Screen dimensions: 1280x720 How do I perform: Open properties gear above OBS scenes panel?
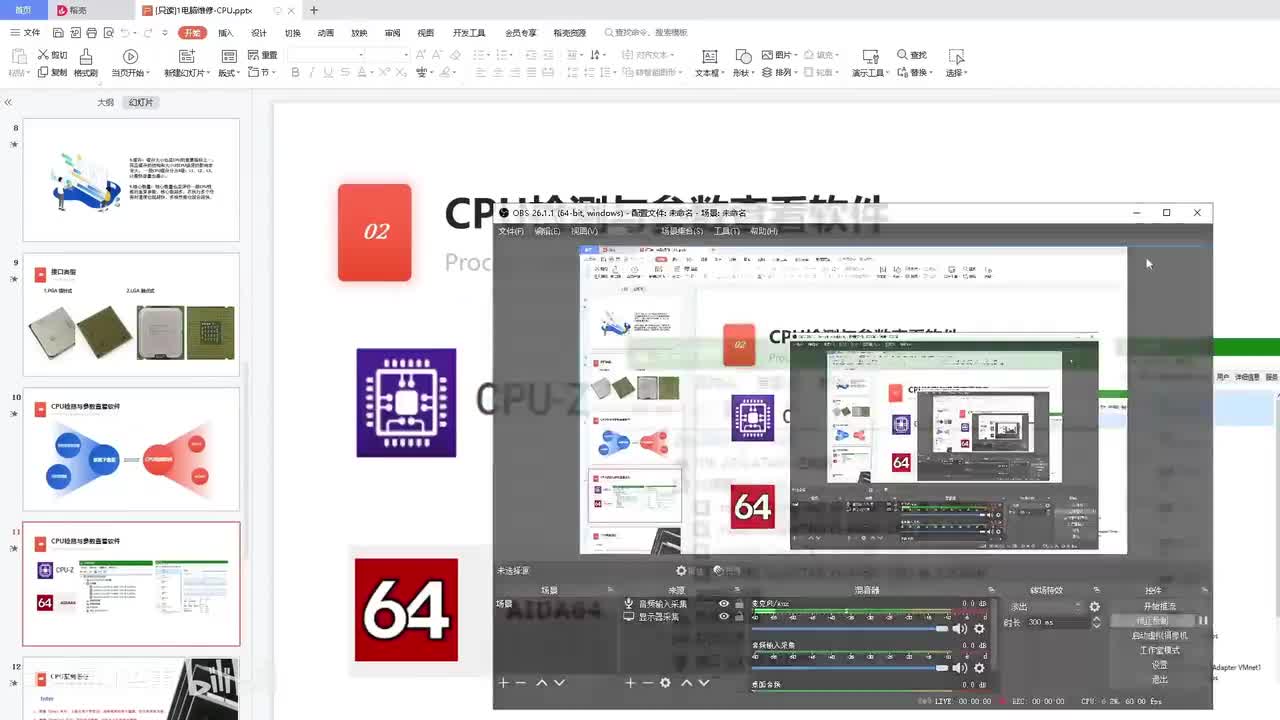coord(681,571)
